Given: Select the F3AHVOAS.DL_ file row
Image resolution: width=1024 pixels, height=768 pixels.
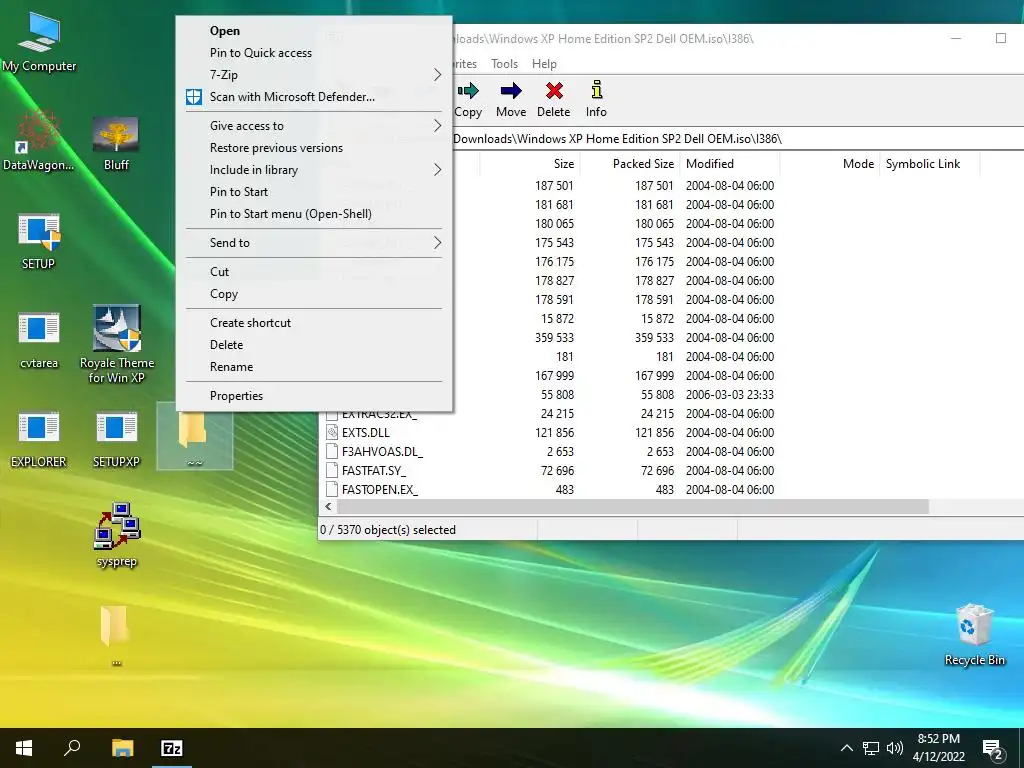Looking at the screenshot, I should pos(671,452).
